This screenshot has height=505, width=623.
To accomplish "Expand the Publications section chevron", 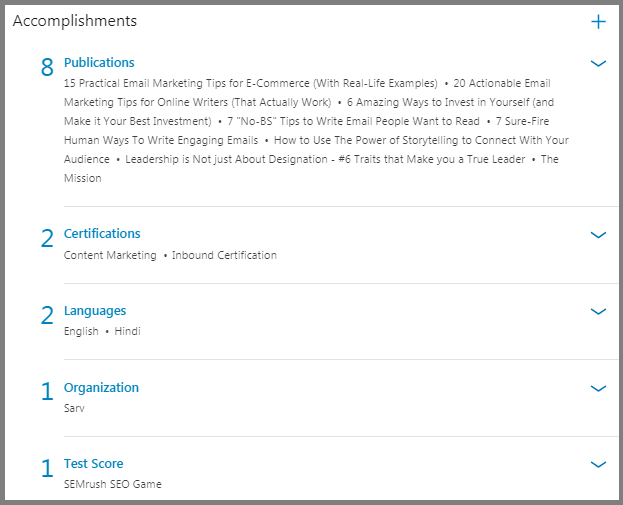I will (x=598, y=63).
